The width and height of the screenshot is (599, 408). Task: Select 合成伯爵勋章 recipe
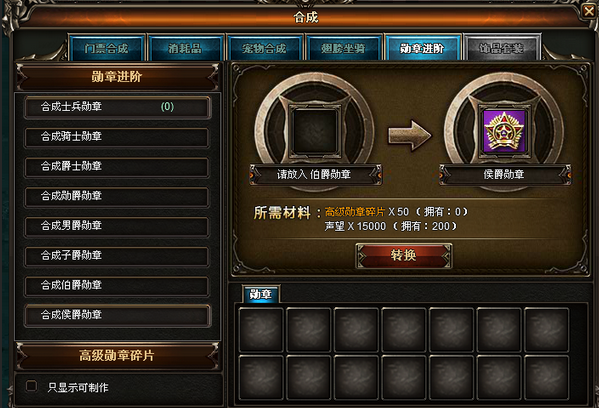click(x=117, y=286)
